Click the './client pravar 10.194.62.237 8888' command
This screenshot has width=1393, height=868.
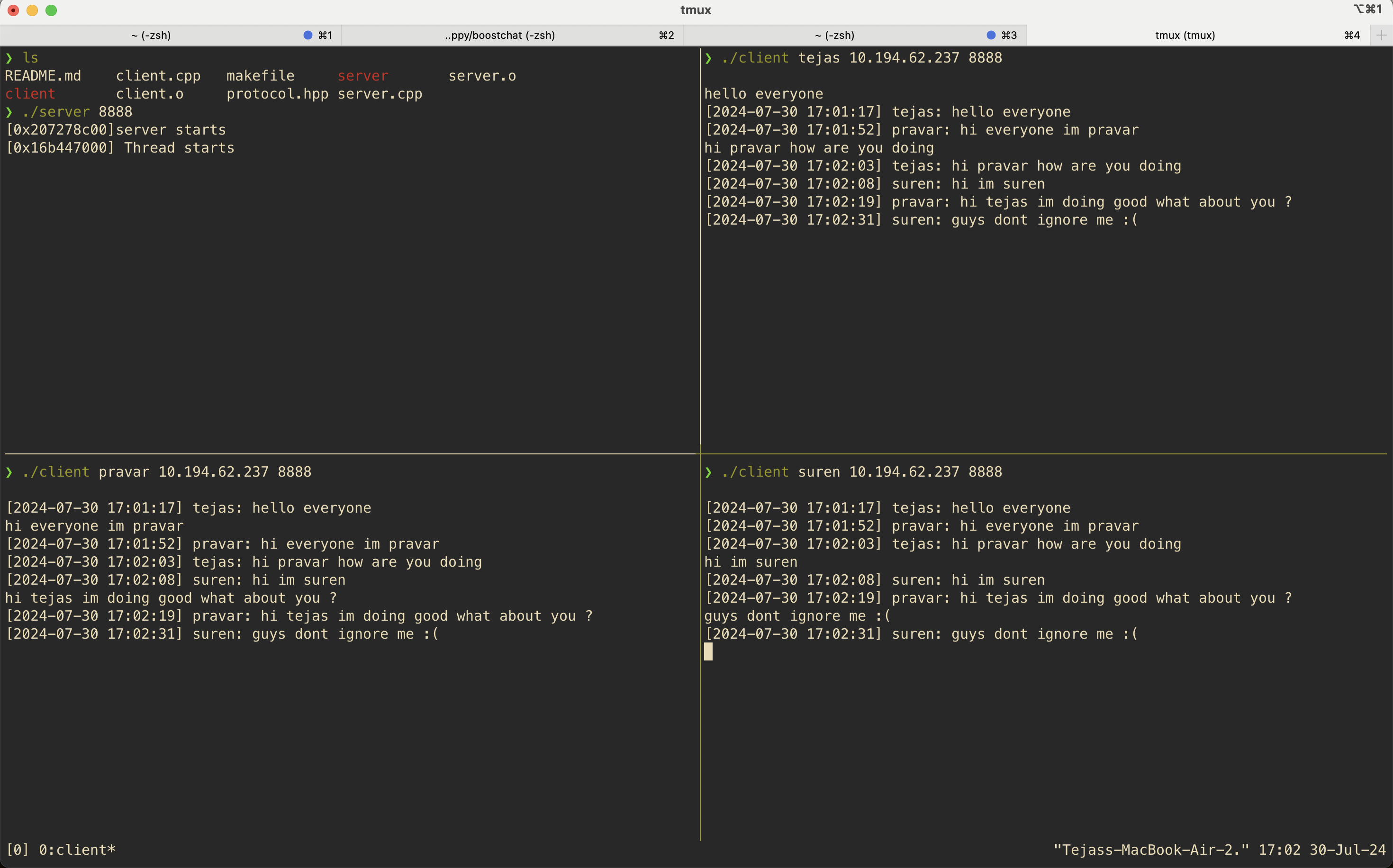point(158,472)
